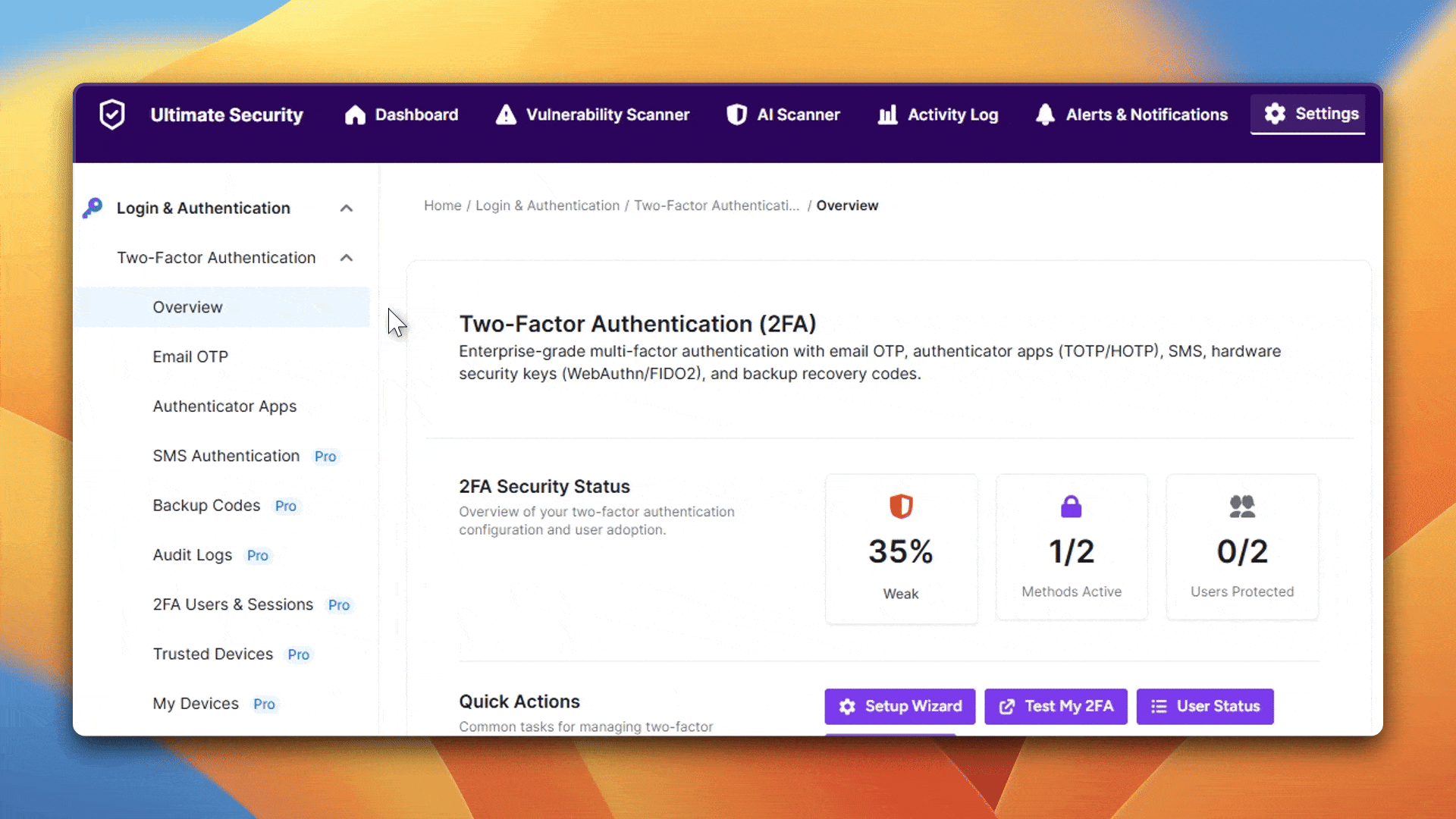Click the Pro badge next to Audit Logs

(x=258, y=556)
